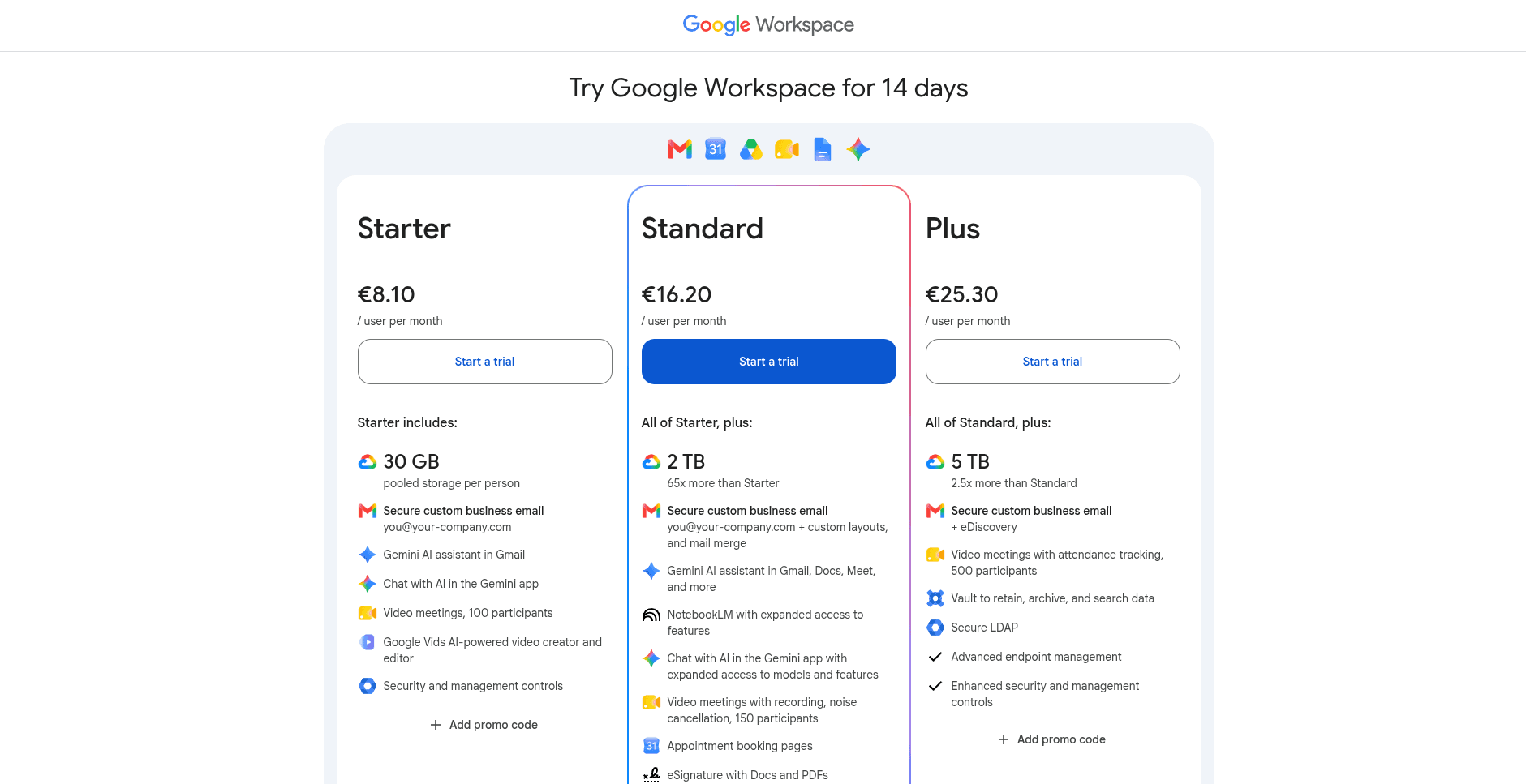The image size is (1526, 784).
Task: Click the eSignature icon in Standard plan
Action: click(x=651, y=775)
